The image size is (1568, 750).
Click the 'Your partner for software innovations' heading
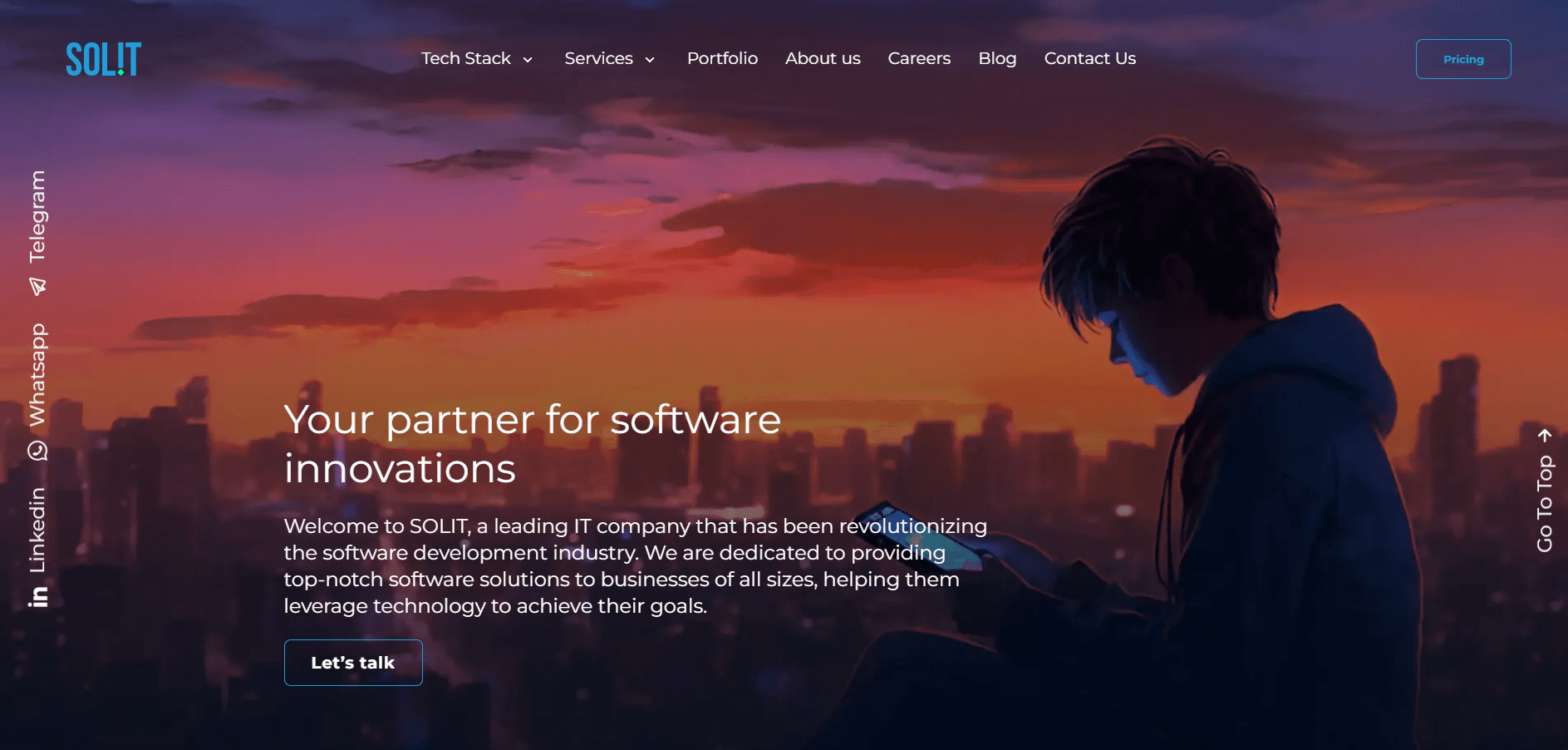[533, 443]
